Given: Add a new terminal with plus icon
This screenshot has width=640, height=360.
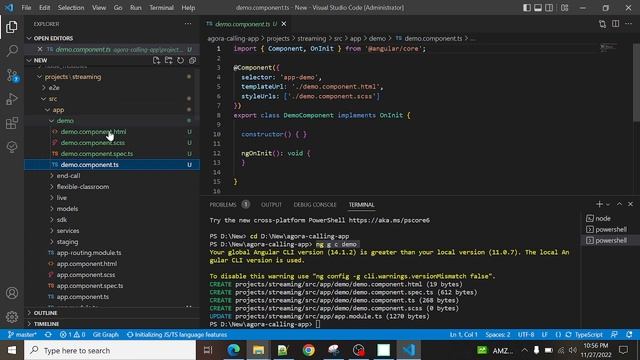Looking at the screenshot, I should (599, 204).
